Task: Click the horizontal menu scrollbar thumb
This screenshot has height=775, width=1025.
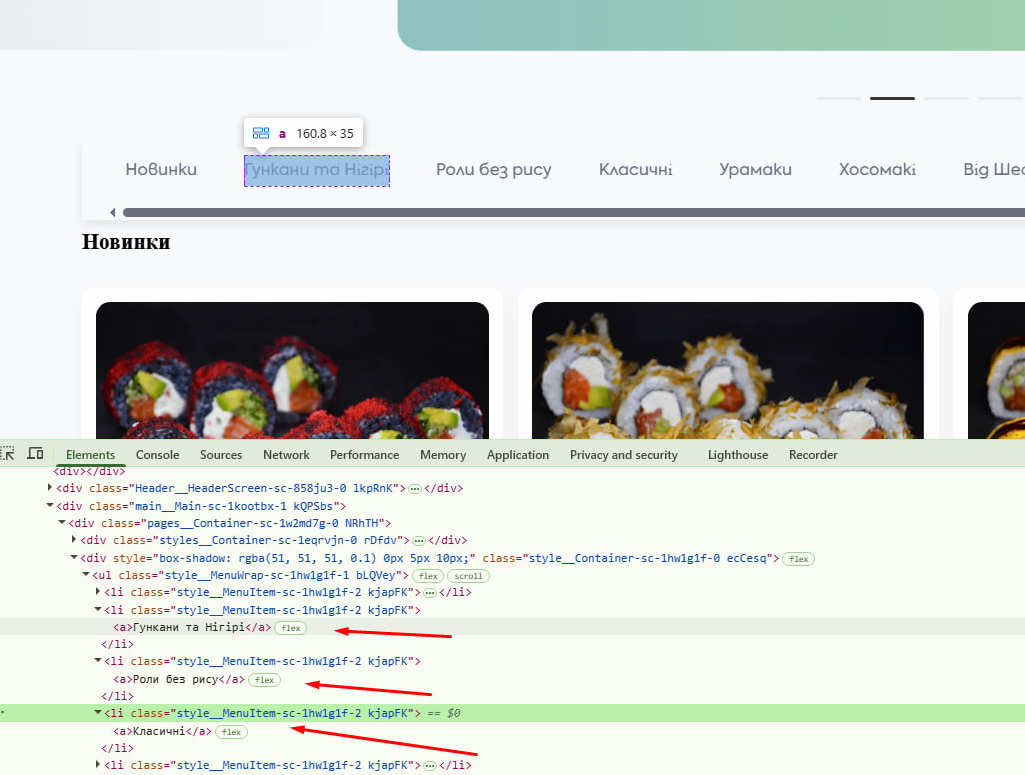Action: 574,212
